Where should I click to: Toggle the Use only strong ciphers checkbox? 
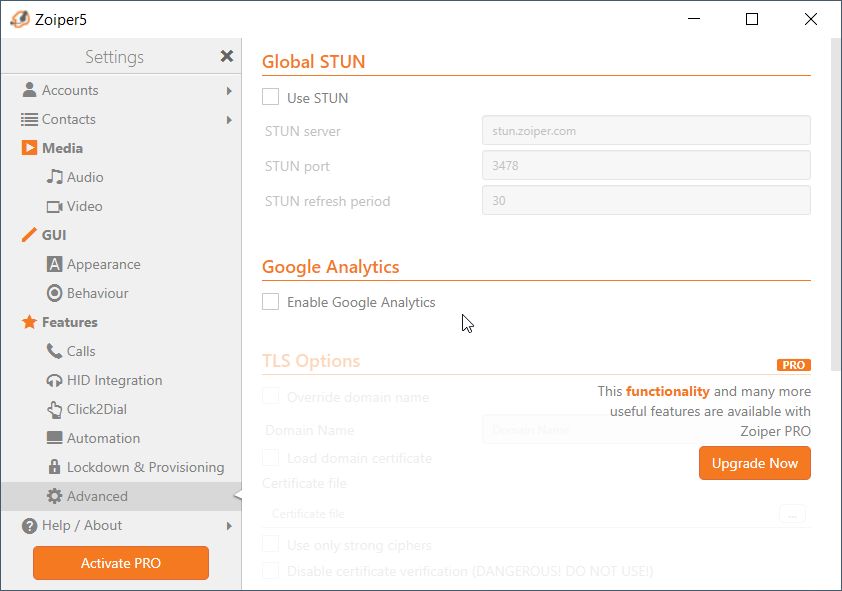coord(271,544)
